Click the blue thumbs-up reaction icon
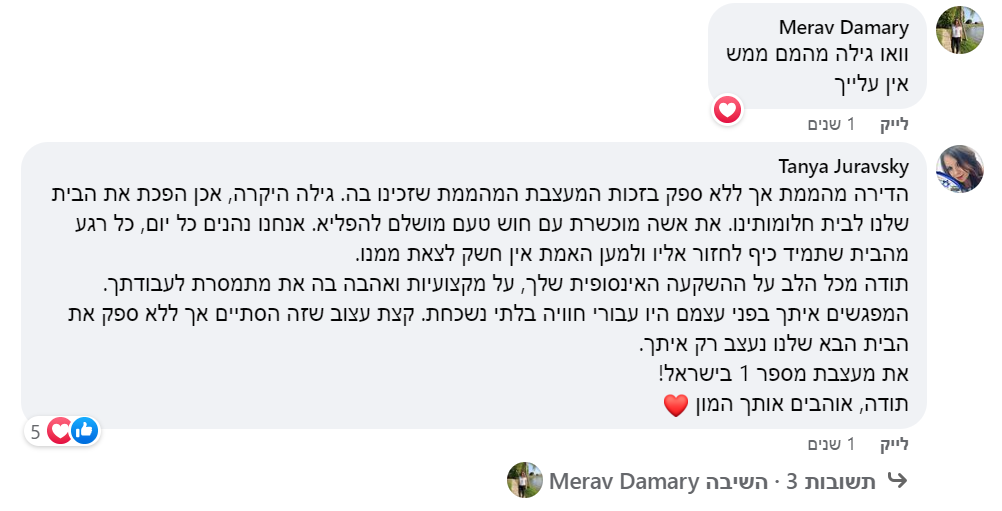Image resolution: width=1002 pixels, height=511 pixels. [x=84, y=431]
